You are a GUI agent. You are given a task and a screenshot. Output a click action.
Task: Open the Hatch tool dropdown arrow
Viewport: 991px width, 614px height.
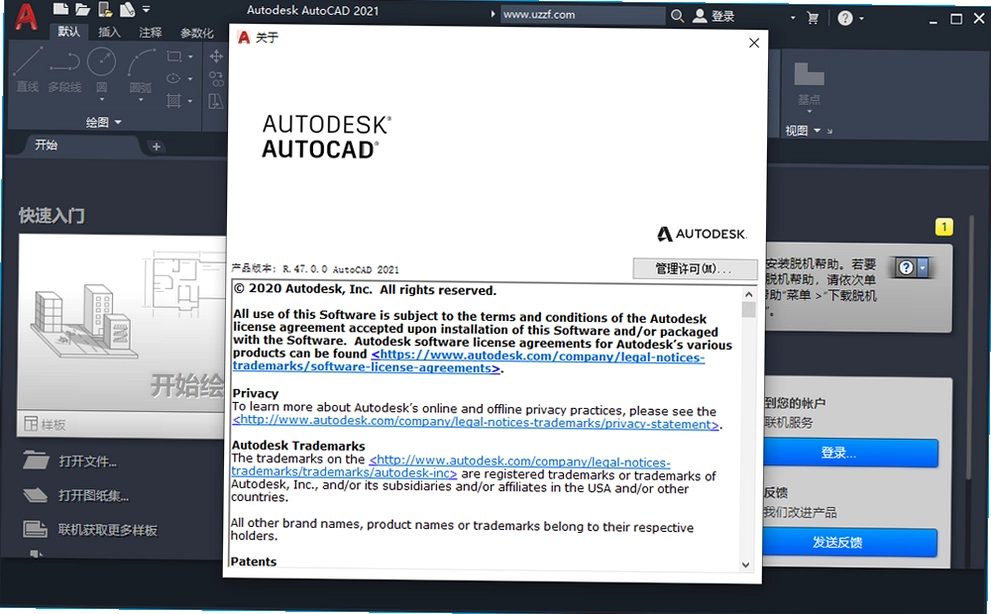190,101
